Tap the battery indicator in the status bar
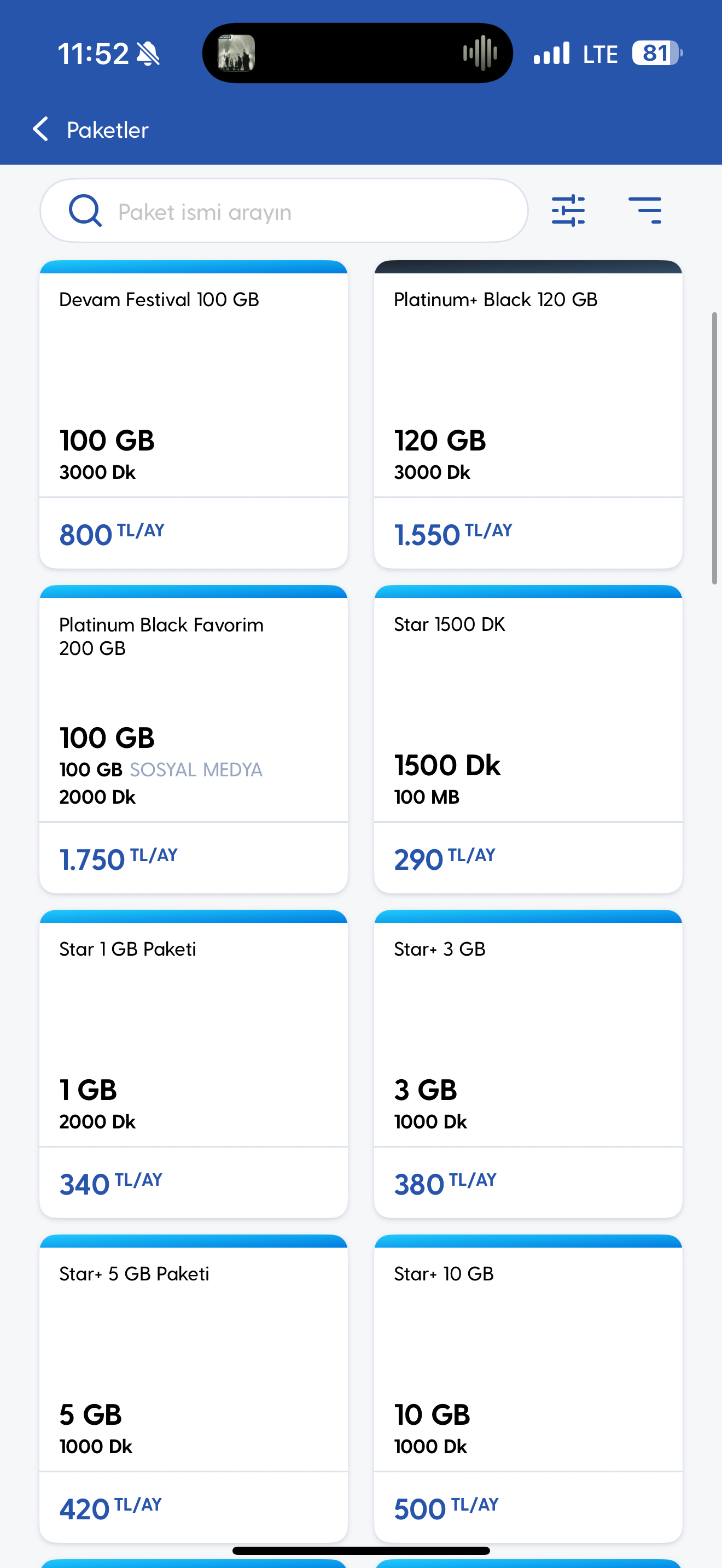 tap(657, 53)
